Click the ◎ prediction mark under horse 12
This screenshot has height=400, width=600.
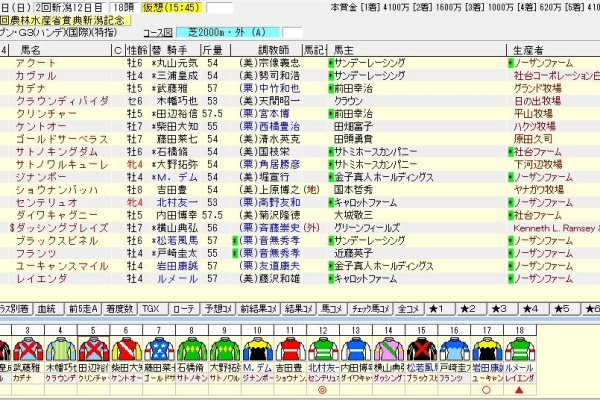pos(323,390)
